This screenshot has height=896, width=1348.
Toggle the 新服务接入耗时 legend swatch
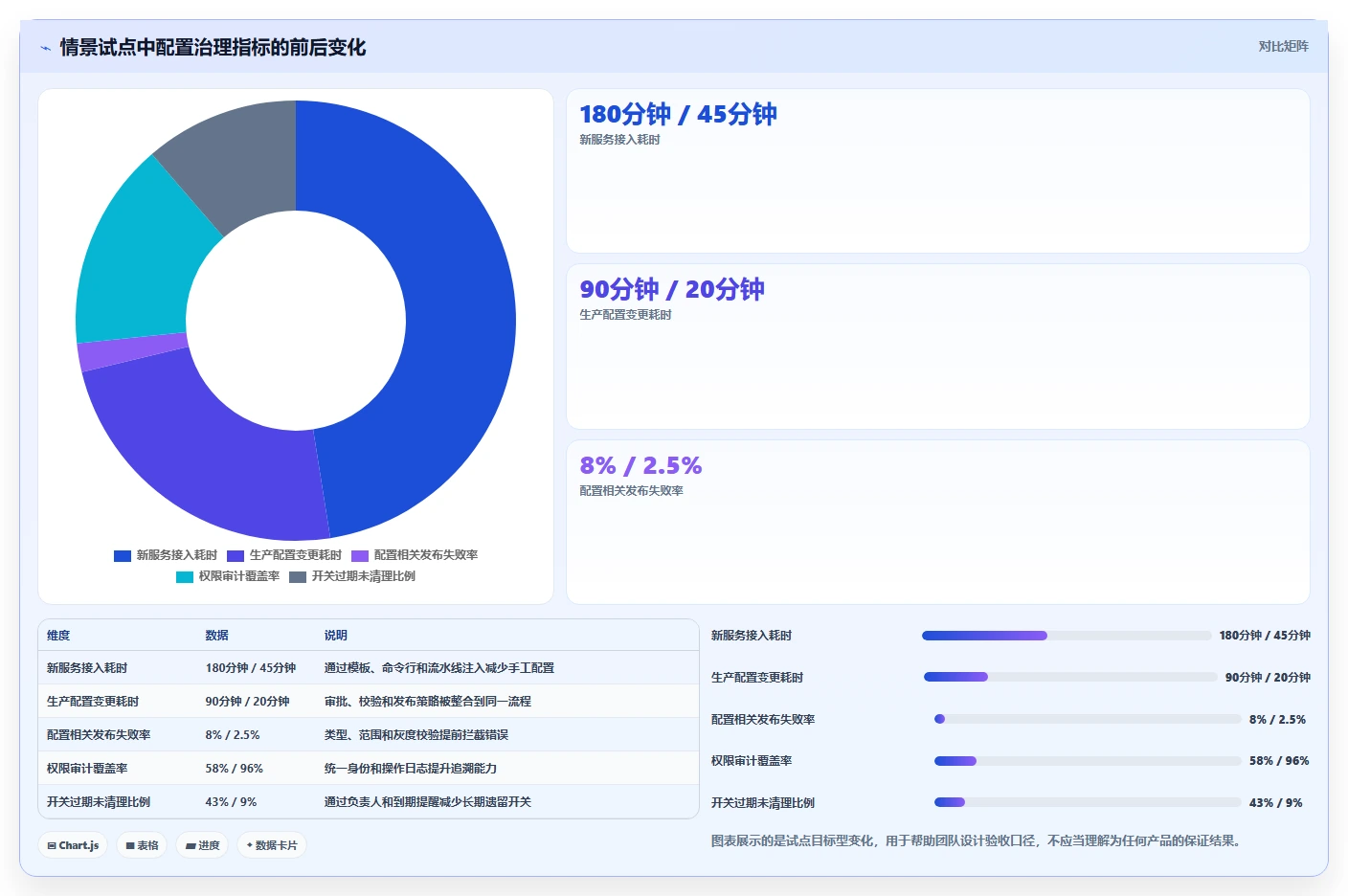pyautogui.click(x=123, y=555)
